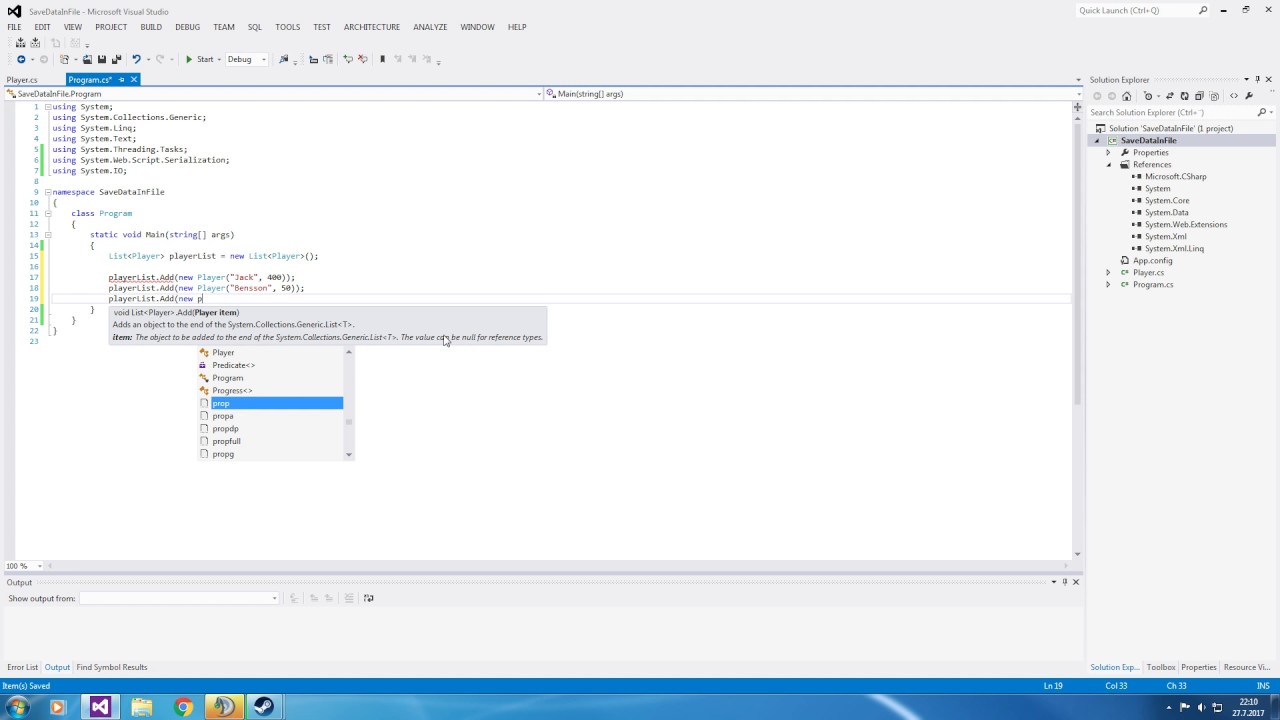1280x720 pixels.
Task: Open the Undo history dropdown arrow
Action: coord(148,59)
